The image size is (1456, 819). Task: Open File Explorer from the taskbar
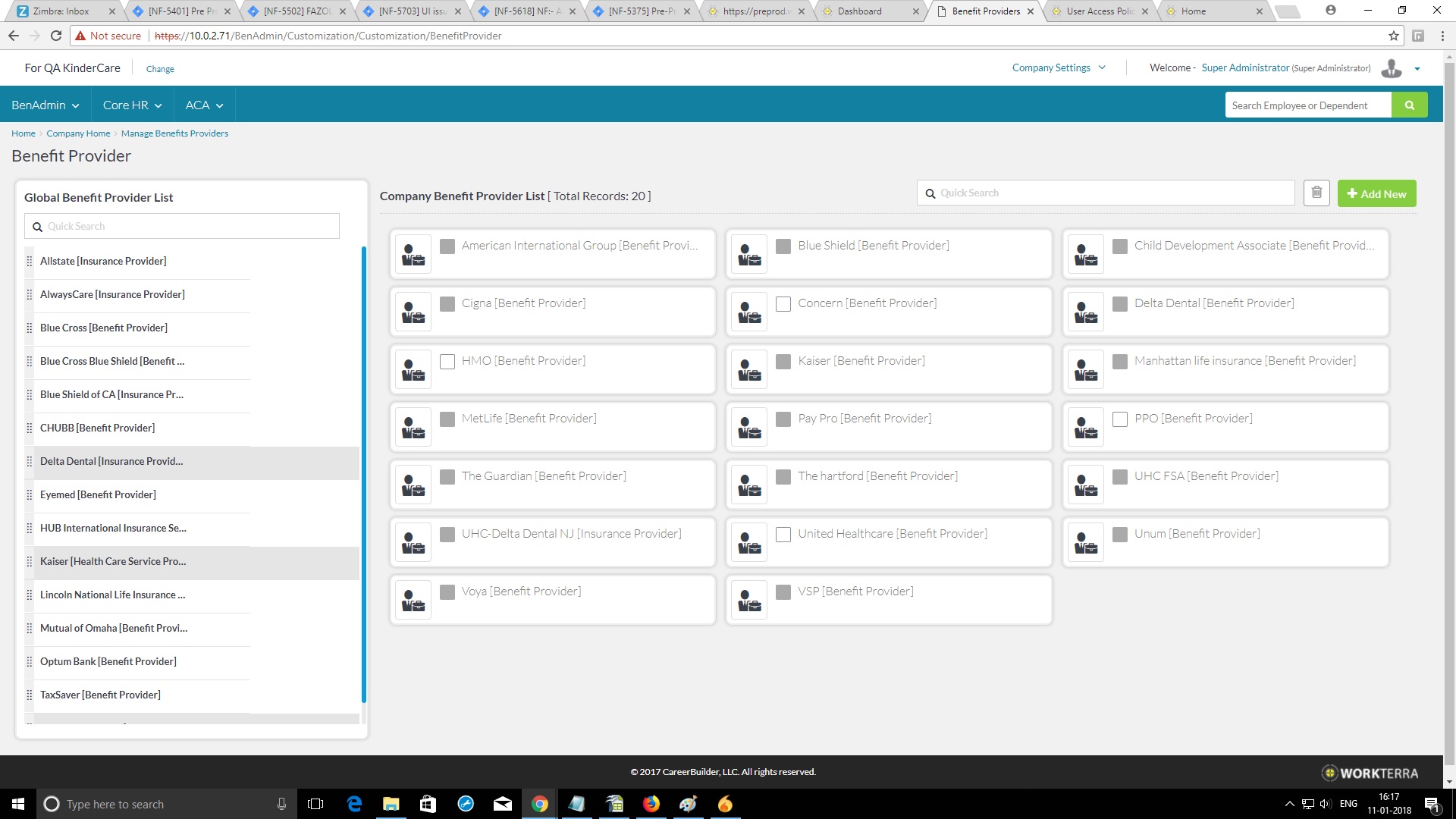[391, 804]
